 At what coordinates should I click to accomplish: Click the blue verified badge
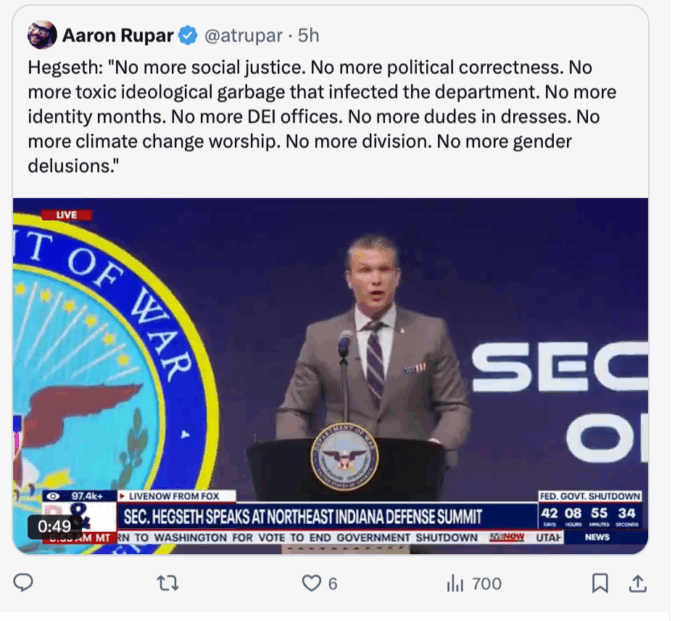pos(187,36)
